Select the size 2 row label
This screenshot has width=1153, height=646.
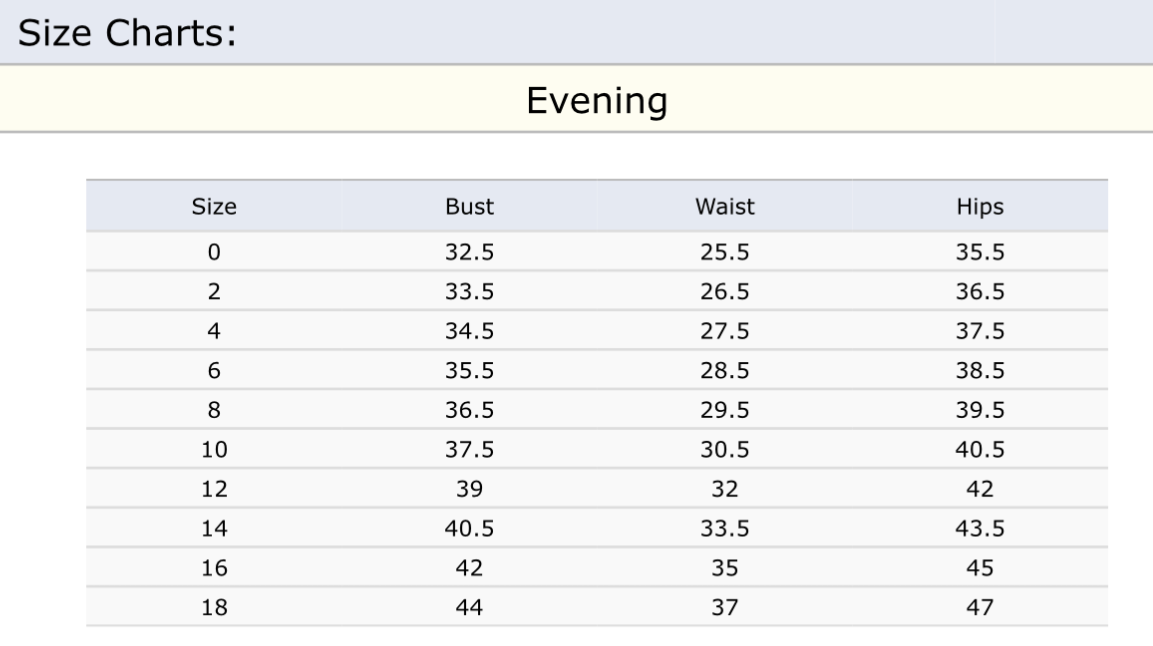pos(214,292)
